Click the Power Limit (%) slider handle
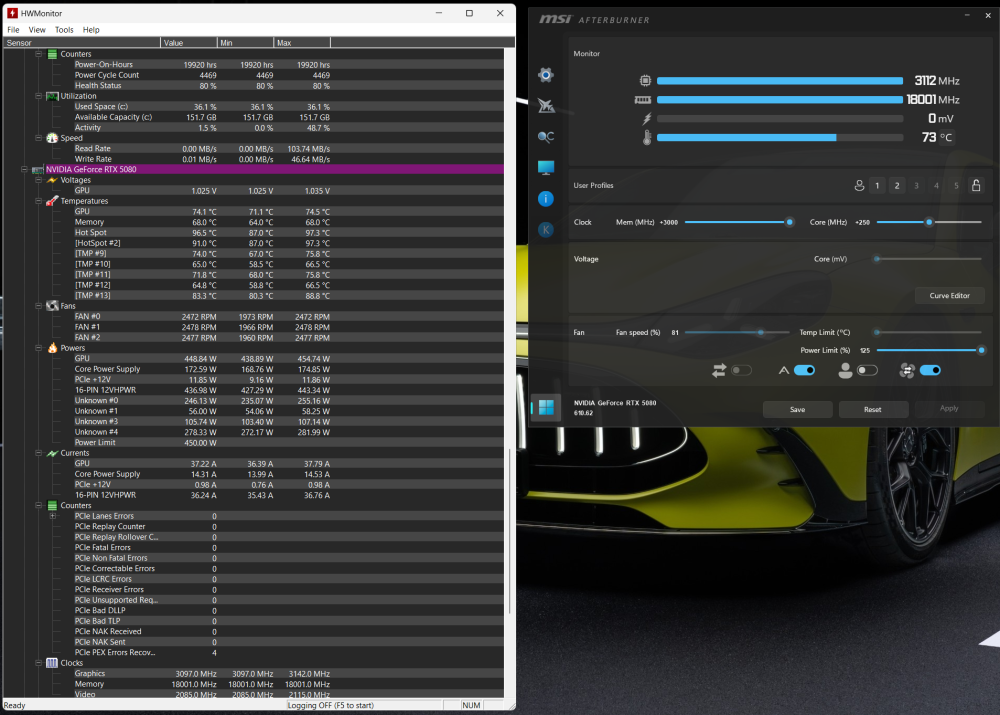The image size is (1000, 715). [x=982, y=350]
